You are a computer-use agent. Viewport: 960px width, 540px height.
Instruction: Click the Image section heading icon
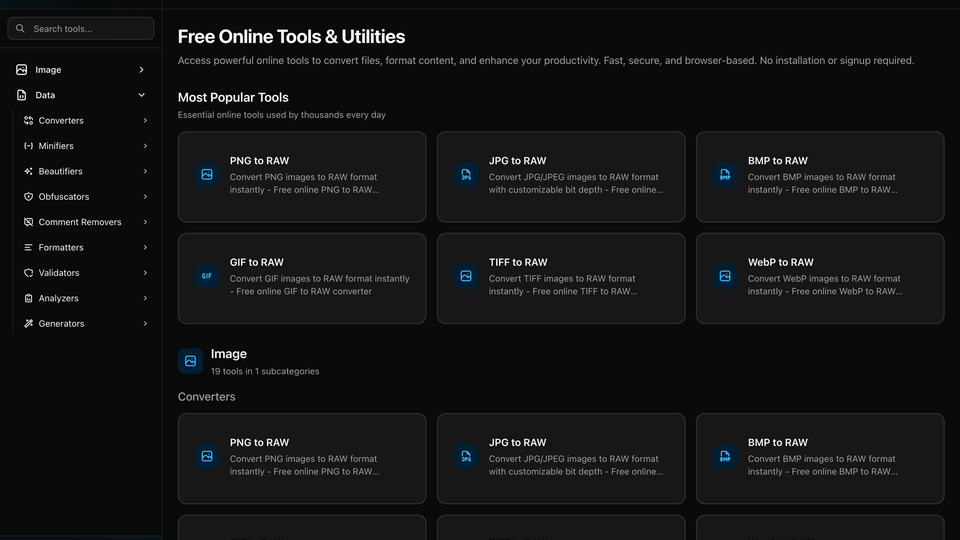(x=190, y=361)
